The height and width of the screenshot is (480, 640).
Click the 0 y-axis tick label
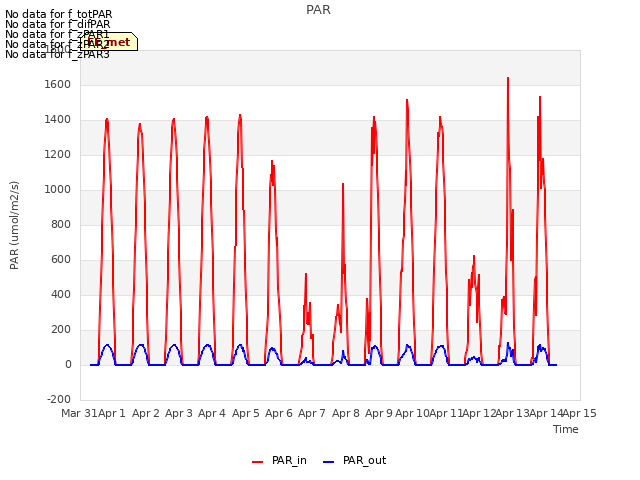pos(68,365)
